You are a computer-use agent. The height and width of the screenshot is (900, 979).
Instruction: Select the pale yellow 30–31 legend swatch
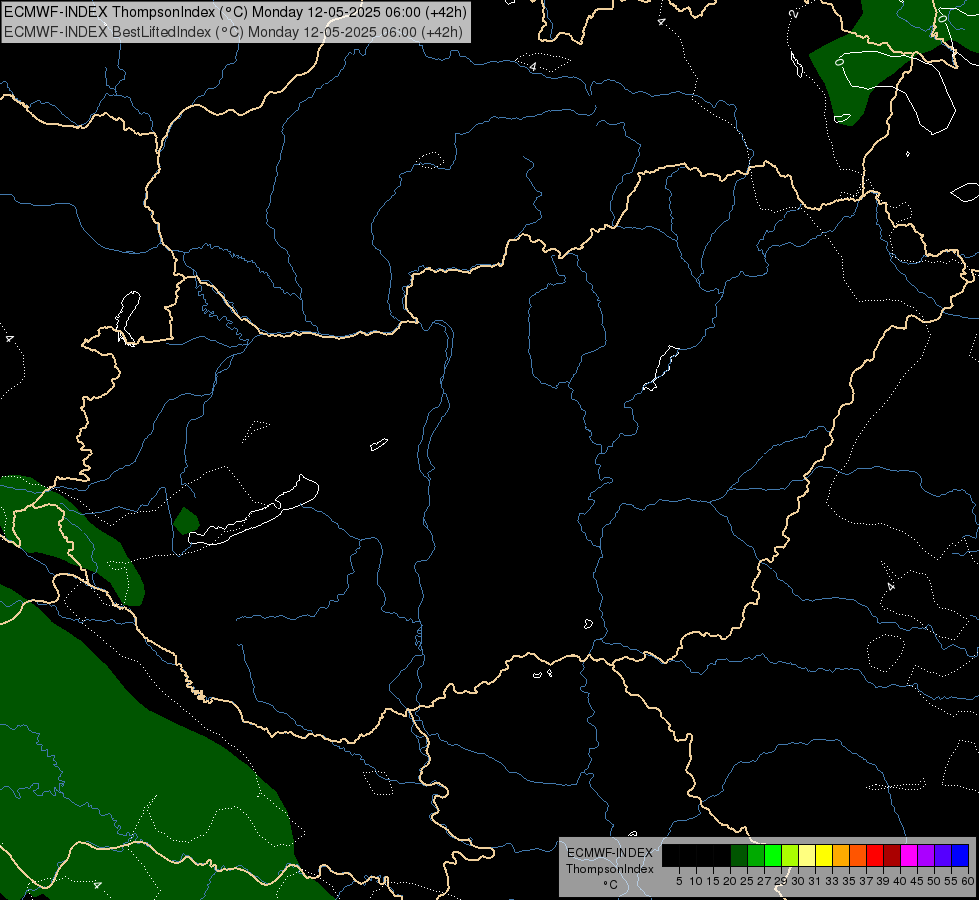[807, 855]
